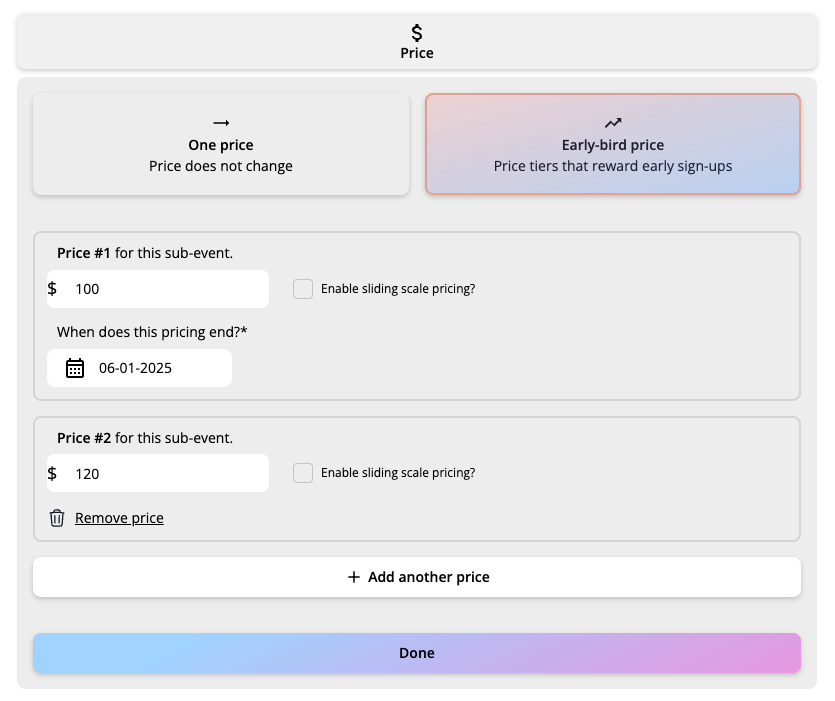Viewport: 835px width, 701px height.
Task: Click the plus icon in Add another price
Action: click(353, 577)
